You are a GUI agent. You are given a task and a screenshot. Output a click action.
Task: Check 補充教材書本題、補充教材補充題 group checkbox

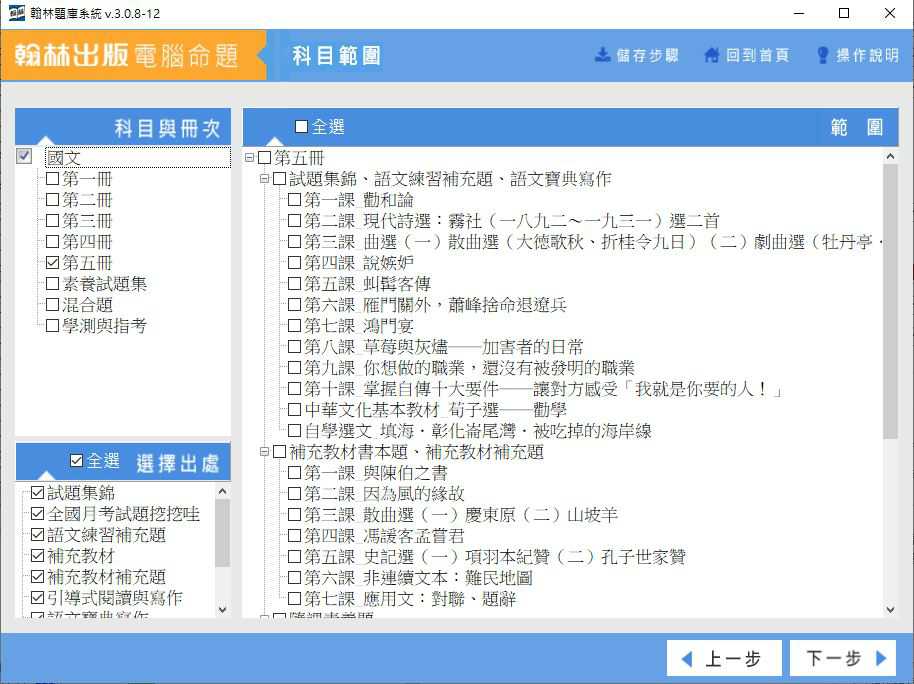[280, 451]
